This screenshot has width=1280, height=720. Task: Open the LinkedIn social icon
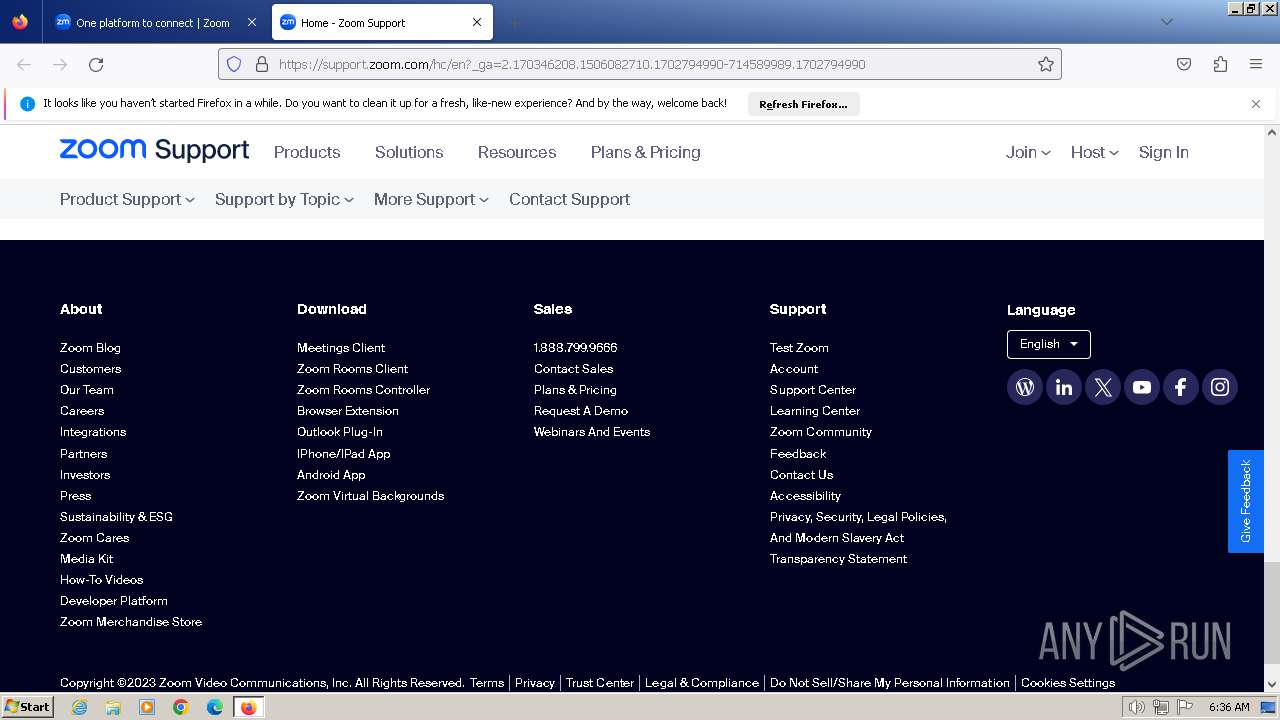[1064, 387]
